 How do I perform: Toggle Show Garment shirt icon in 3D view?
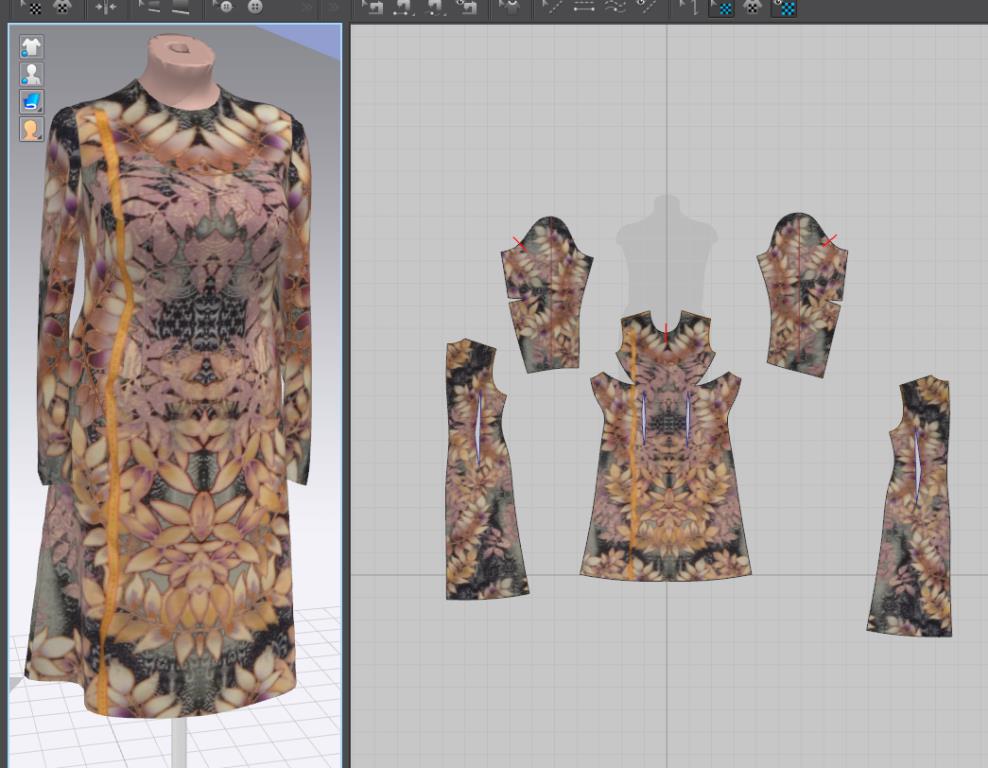[x=31, y=47]
